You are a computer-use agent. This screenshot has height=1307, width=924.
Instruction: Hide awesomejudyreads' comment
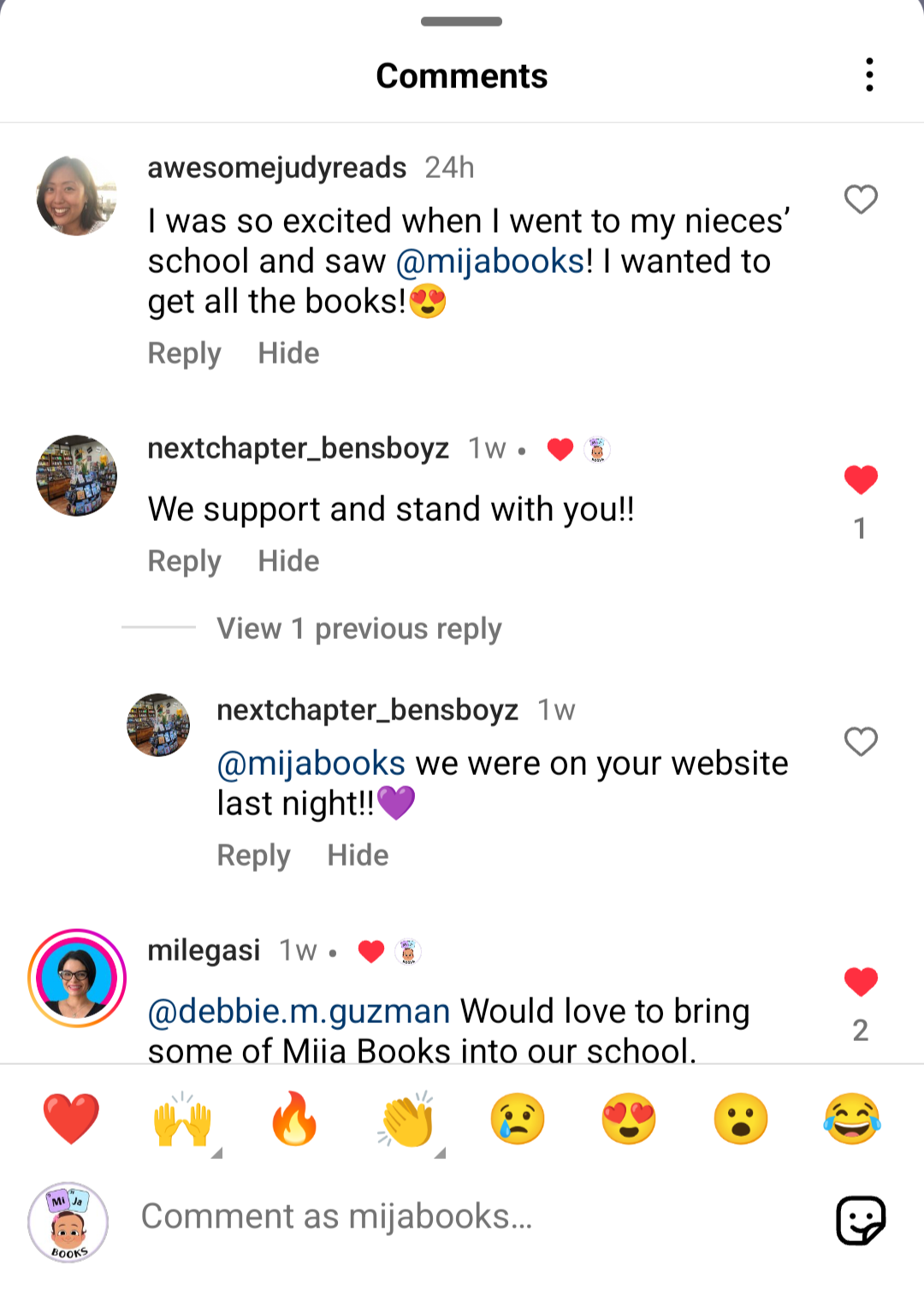(x=288, y=353)
